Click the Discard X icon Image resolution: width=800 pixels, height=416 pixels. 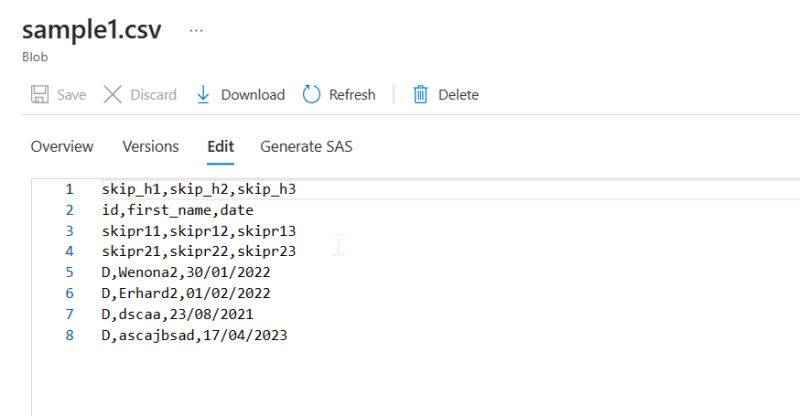pos(112,94)
